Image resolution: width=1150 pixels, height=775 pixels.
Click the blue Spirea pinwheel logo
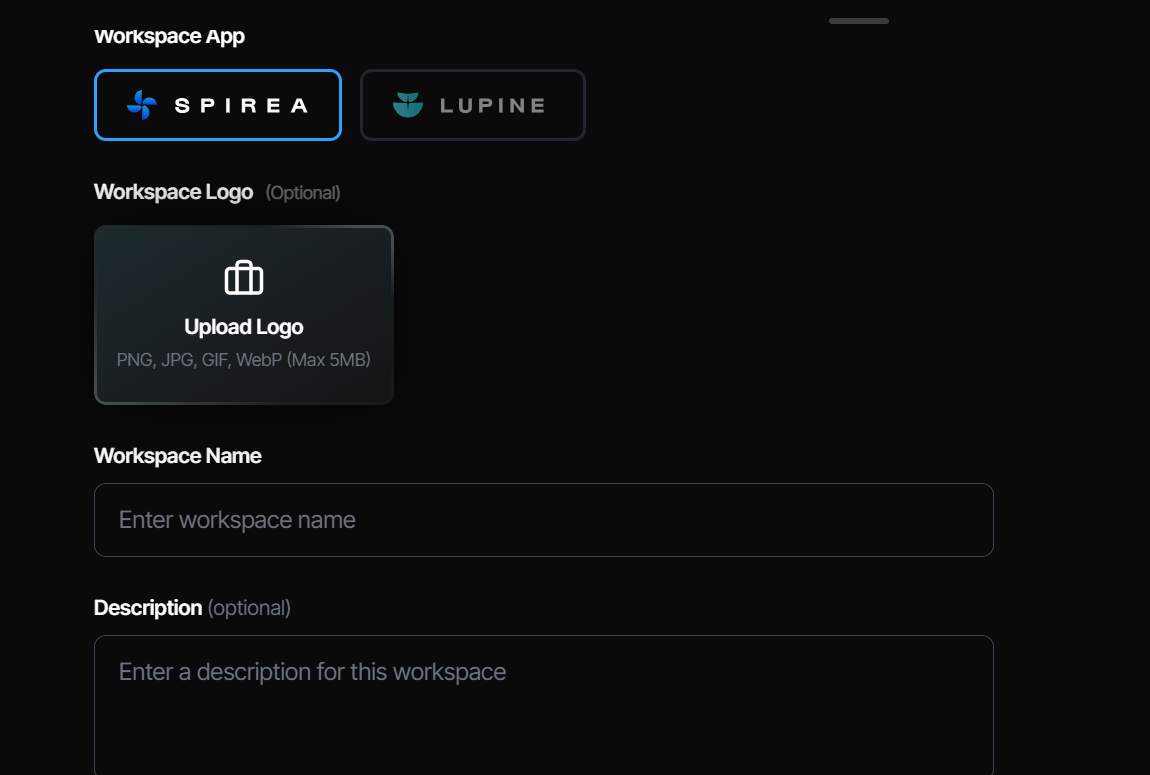(x=142, y=105)
